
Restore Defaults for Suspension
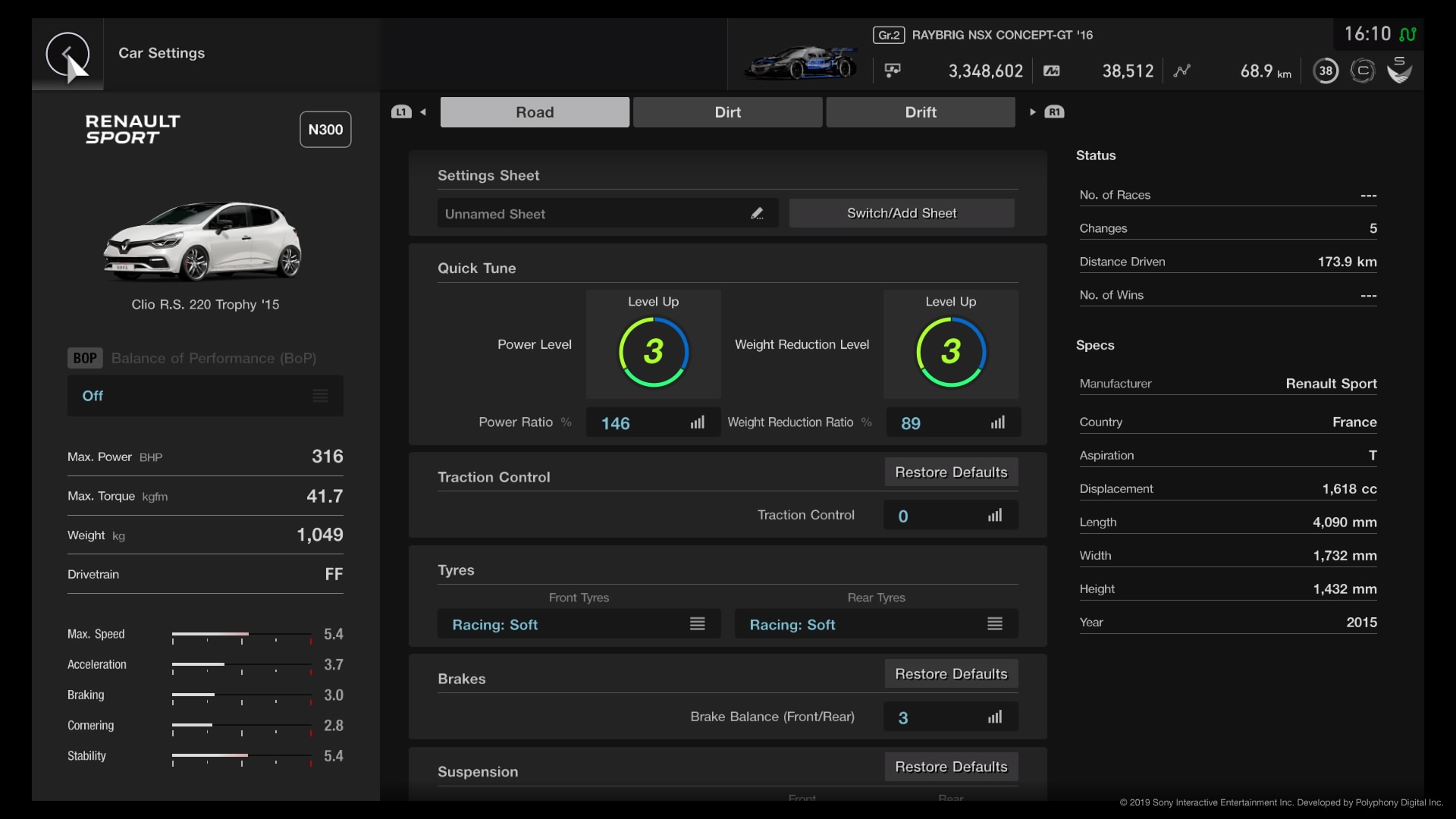951,767
